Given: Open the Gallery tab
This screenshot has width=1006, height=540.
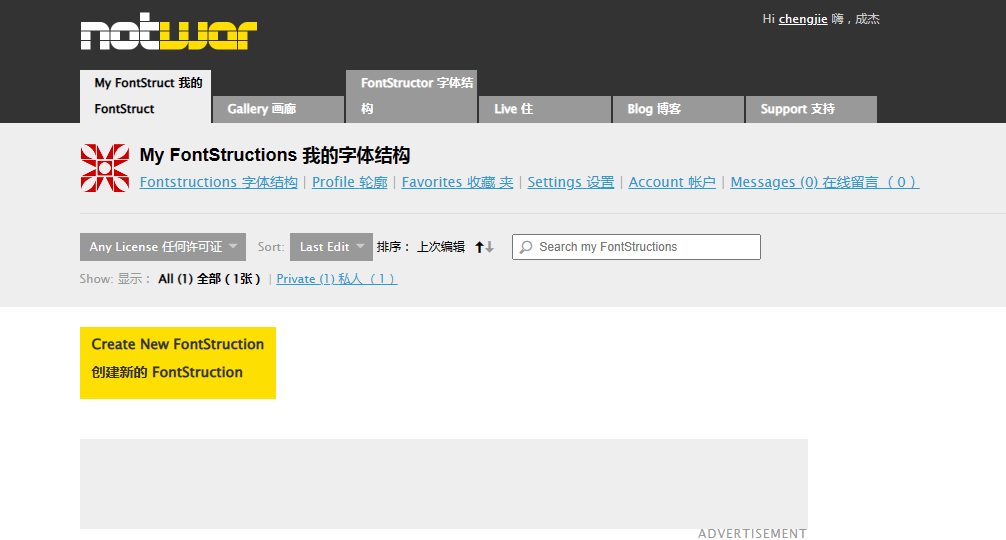Looking at the screenshot, I should 278,109.
